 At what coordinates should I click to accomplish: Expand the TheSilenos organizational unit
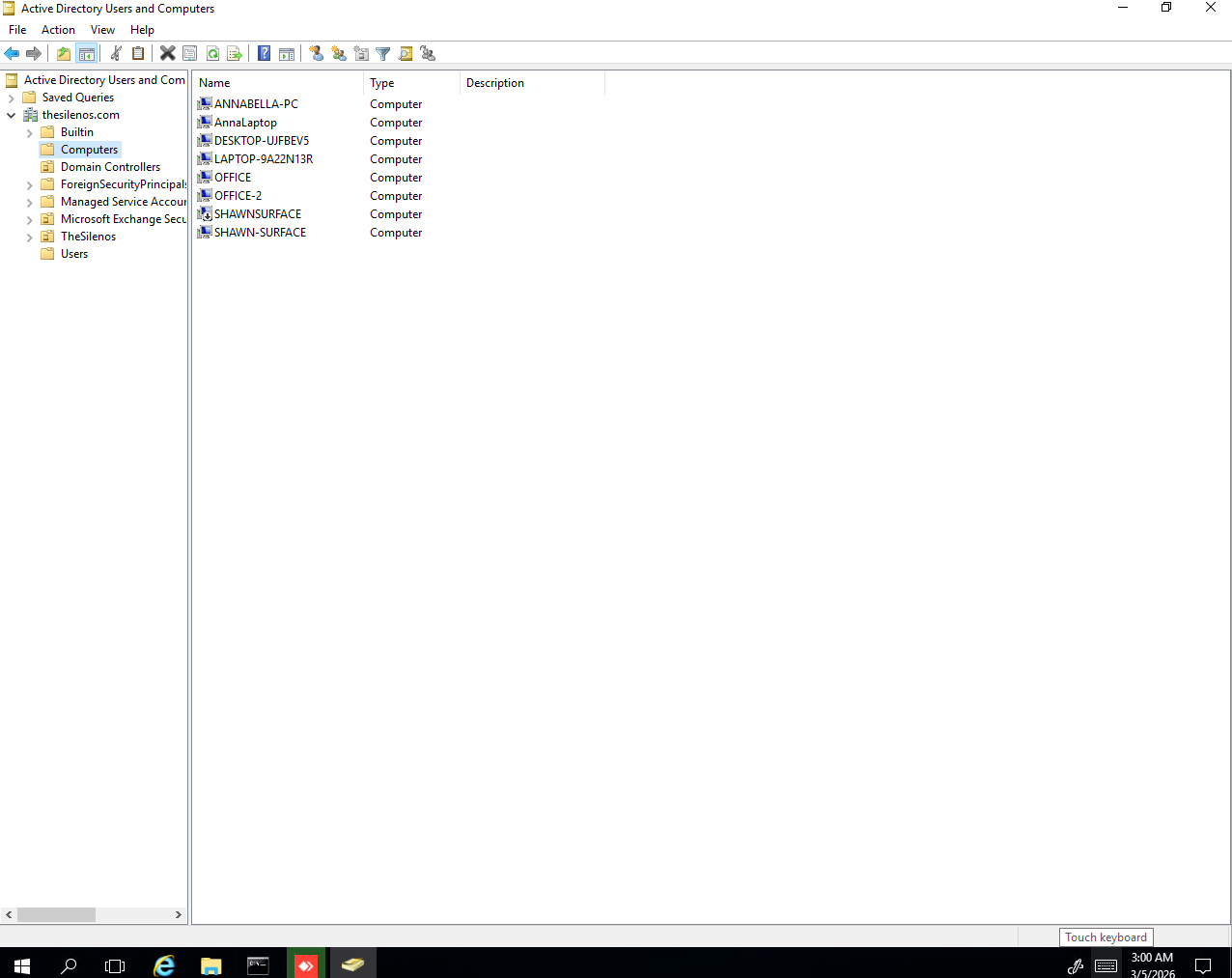(x=29, y=237)
